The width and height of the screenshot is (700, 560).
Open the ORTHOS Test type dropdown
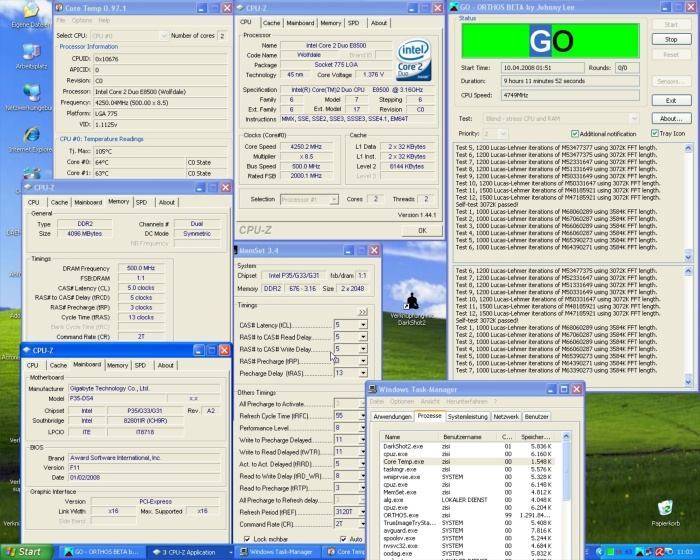point(561,118)
